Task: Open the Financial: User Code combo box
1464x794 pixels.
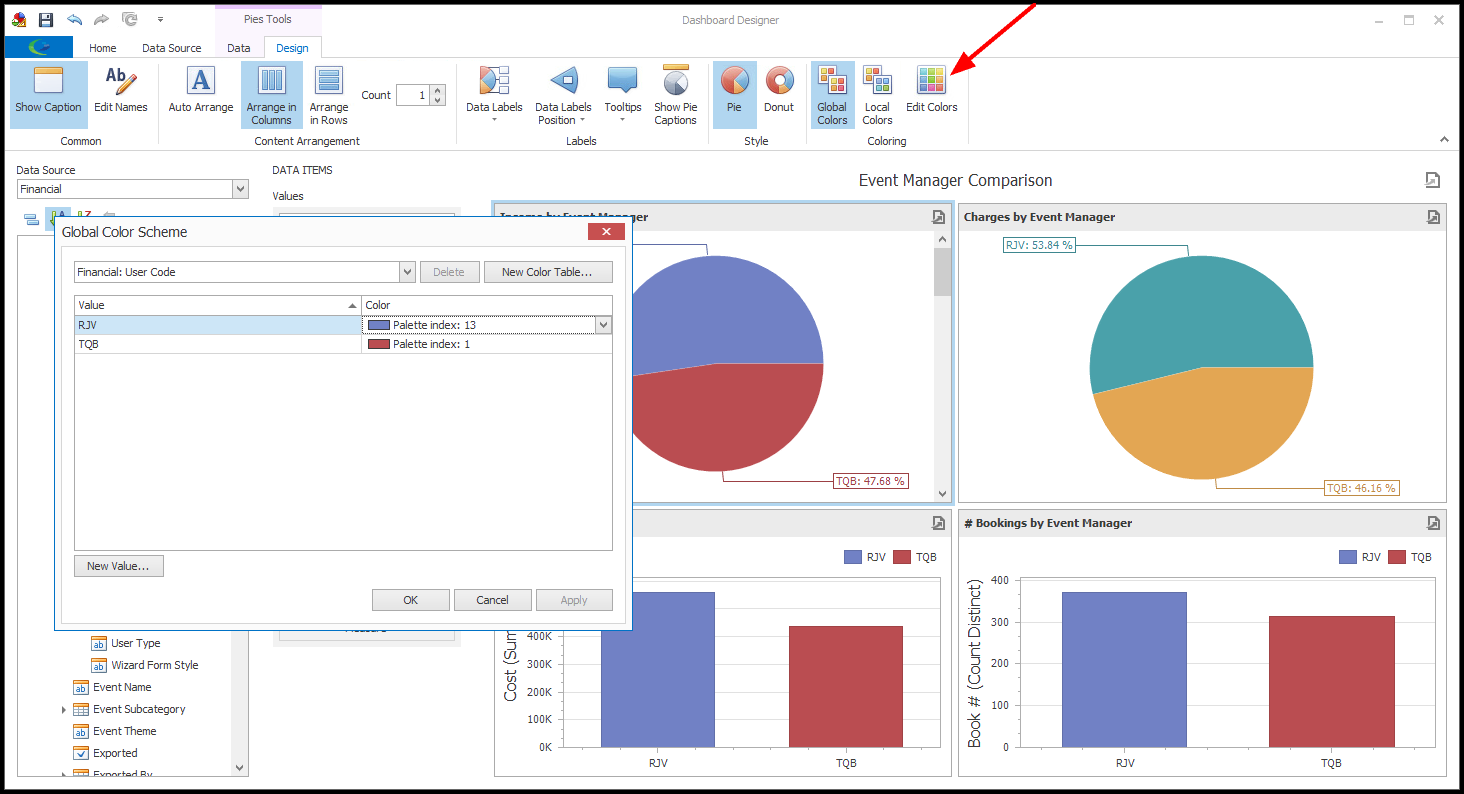Action: [244, 272]
